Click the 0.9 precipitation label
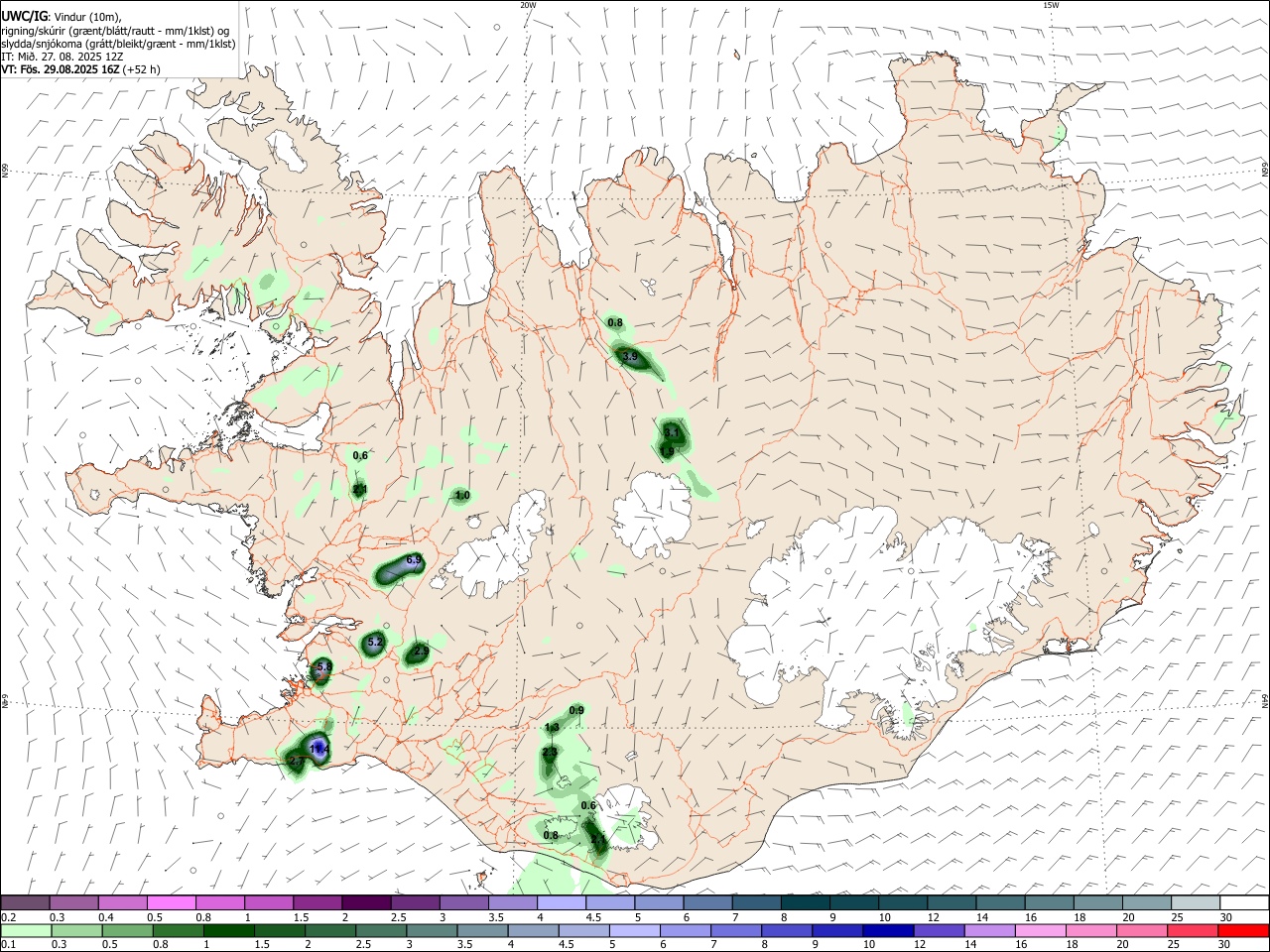Screen dimensions: 1270x952 [x=576, y=710]
